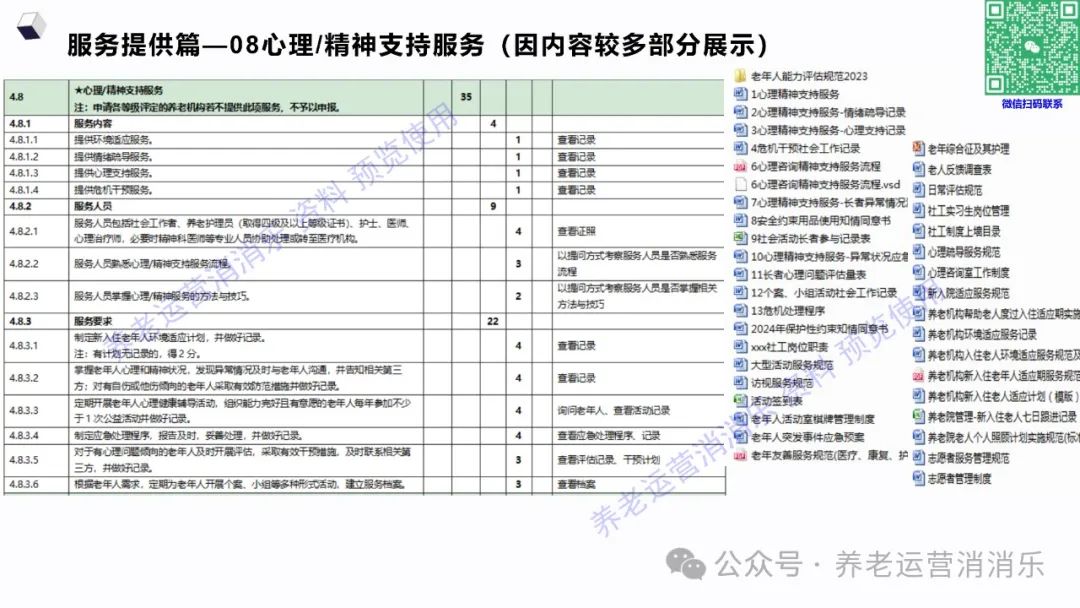1080x608 pixels.
Task: Select file 心理疏导服务规范
Action: tap(964, 251)
